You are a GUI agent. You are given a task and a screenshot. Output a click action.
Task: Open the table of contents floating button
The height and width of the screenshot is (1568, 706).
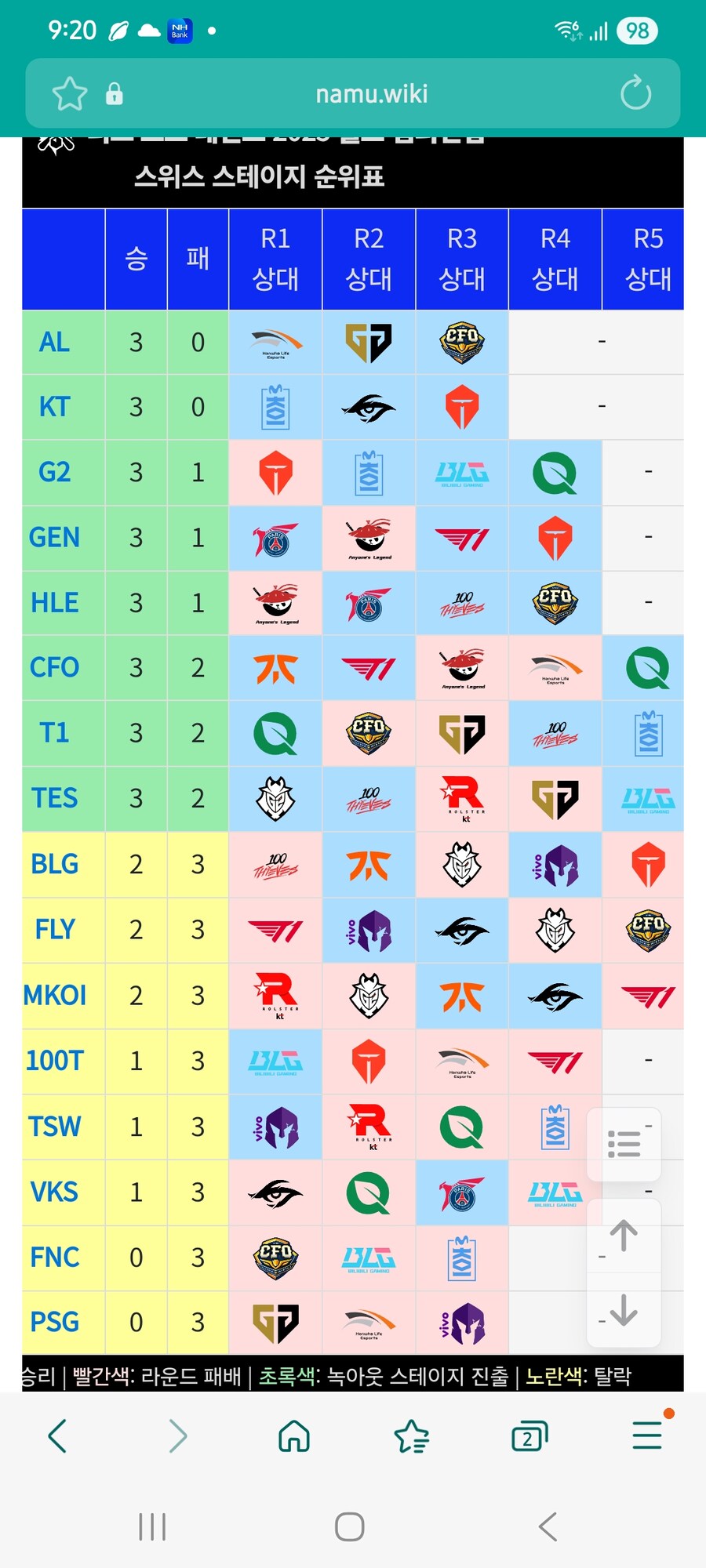624,1144
